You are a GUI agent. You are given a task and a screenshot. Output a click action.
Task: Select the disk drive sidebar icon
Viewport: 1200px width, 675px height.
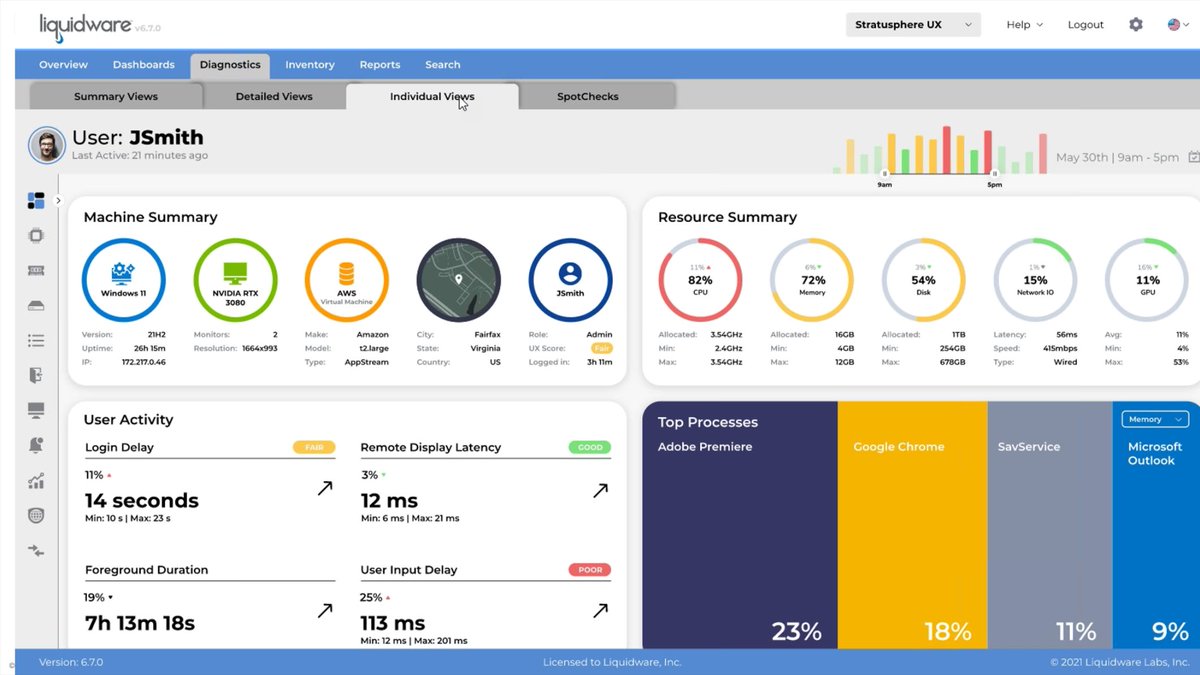tap(36, 306)
